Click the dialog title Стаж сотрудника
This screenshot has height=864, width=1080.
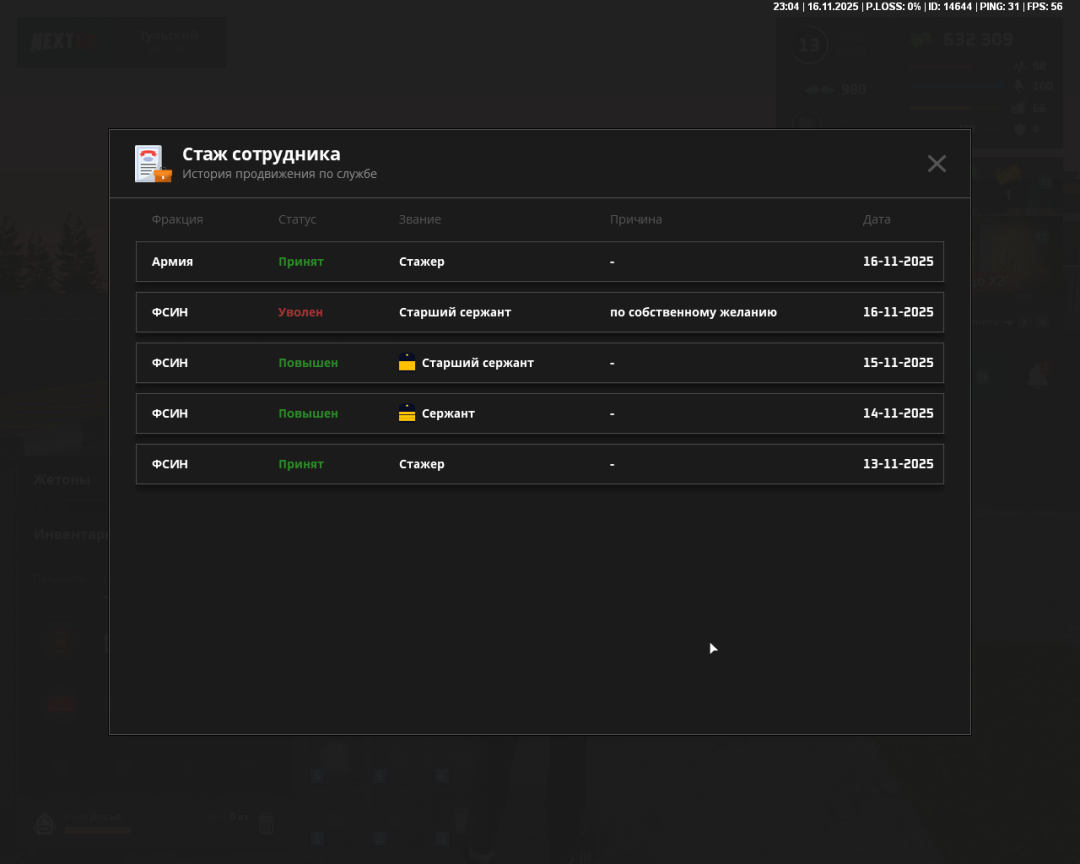coord(261,154)
